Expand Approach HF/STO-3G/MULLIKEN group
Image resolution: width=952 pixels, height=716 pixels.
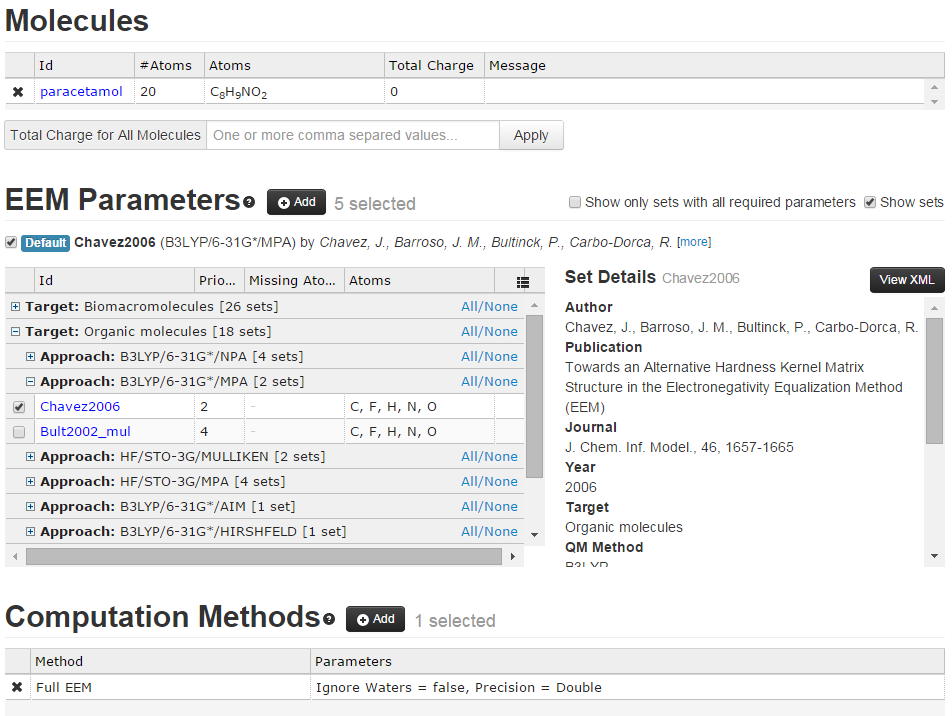click(30, 457)
